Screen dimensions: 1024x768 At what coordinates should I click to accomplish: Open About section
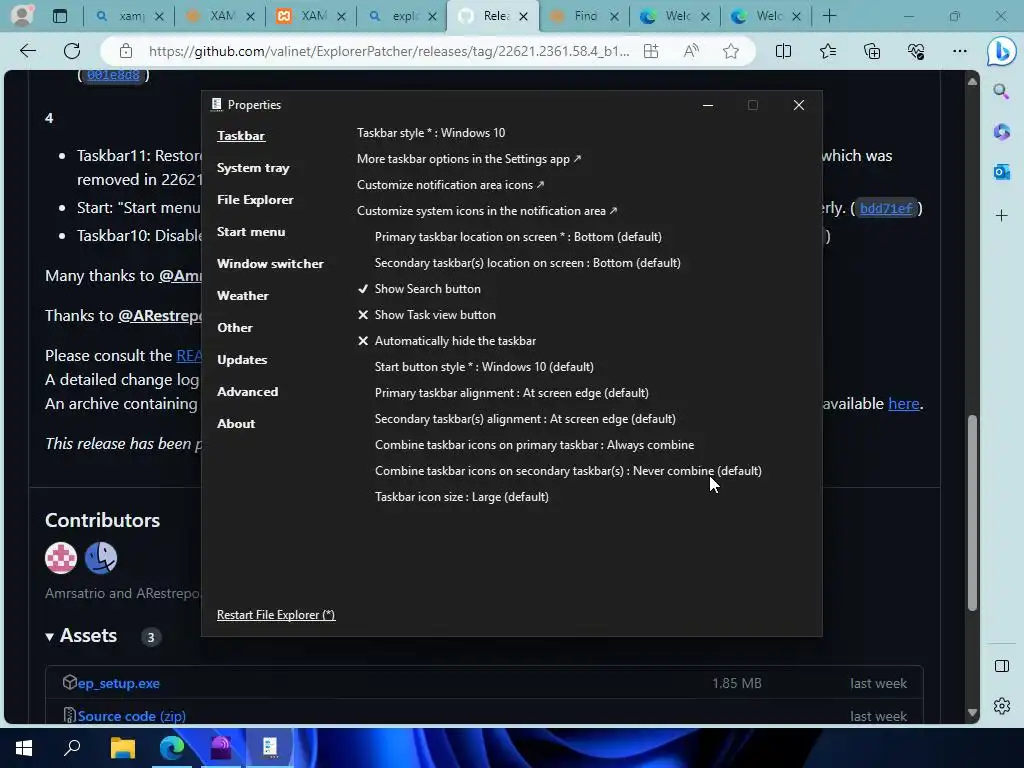tap(236, 424)
